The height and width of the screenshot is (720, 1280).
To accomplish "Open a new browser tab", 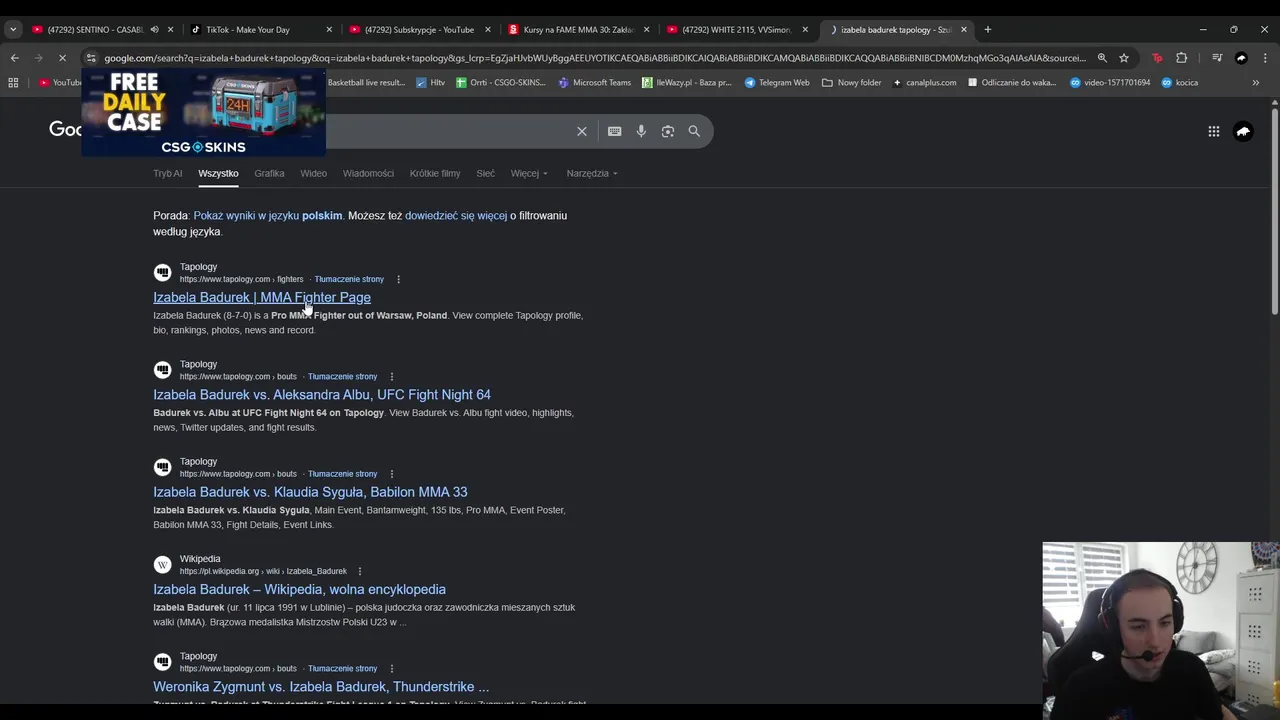I will (987, 29).
